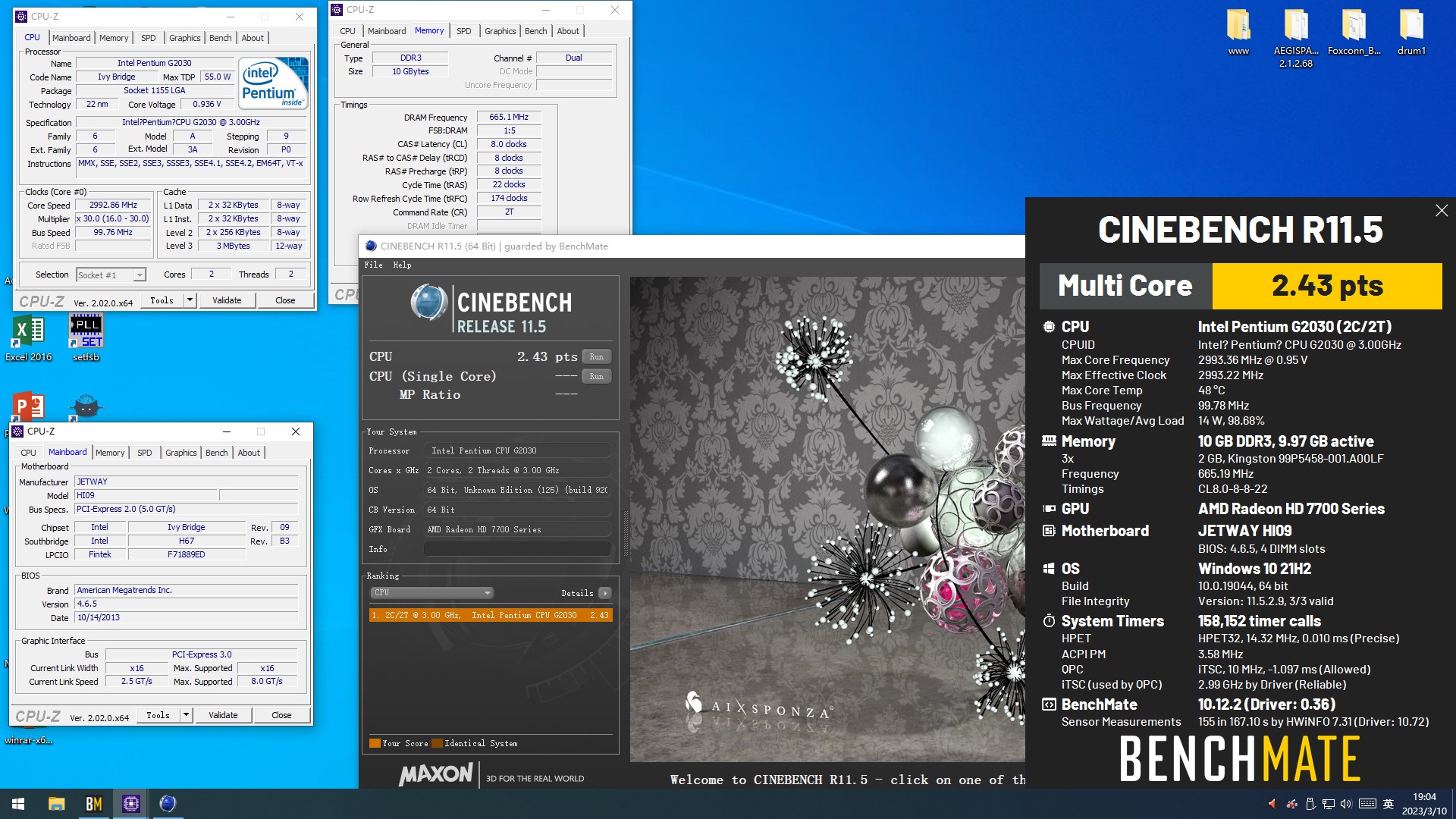The image size is (1456, 819).
Task: Click the Windows Start button
Action: coord(18,804)
